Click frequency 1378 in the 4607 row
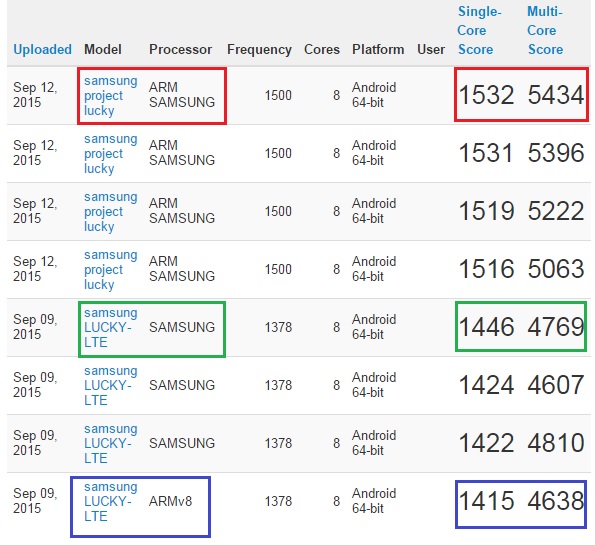Image resolution: width=595 pixels, height=545 pixels. pyautogui.click(x=278, y=385)
